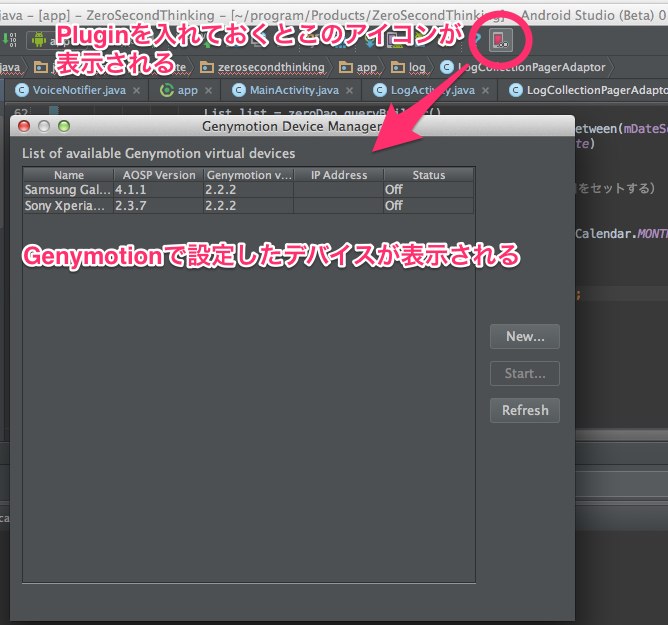Close the app tab

(x=208, y=91)
